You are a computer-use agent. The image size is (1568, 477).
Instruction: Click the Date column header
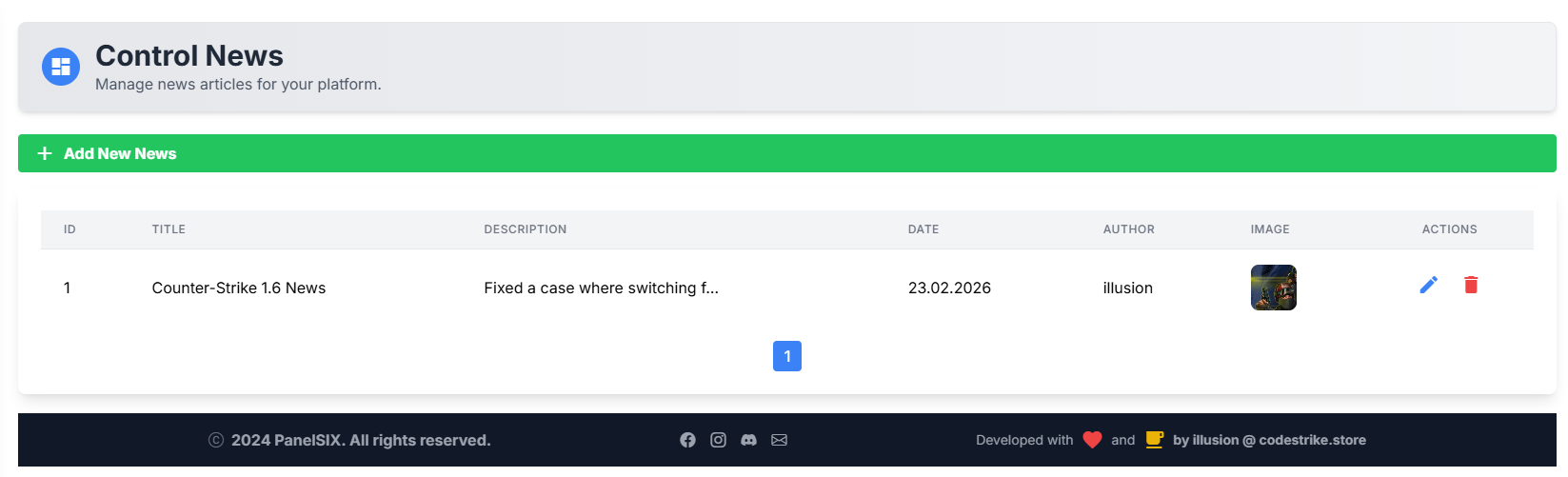click(x=923, y=229)
